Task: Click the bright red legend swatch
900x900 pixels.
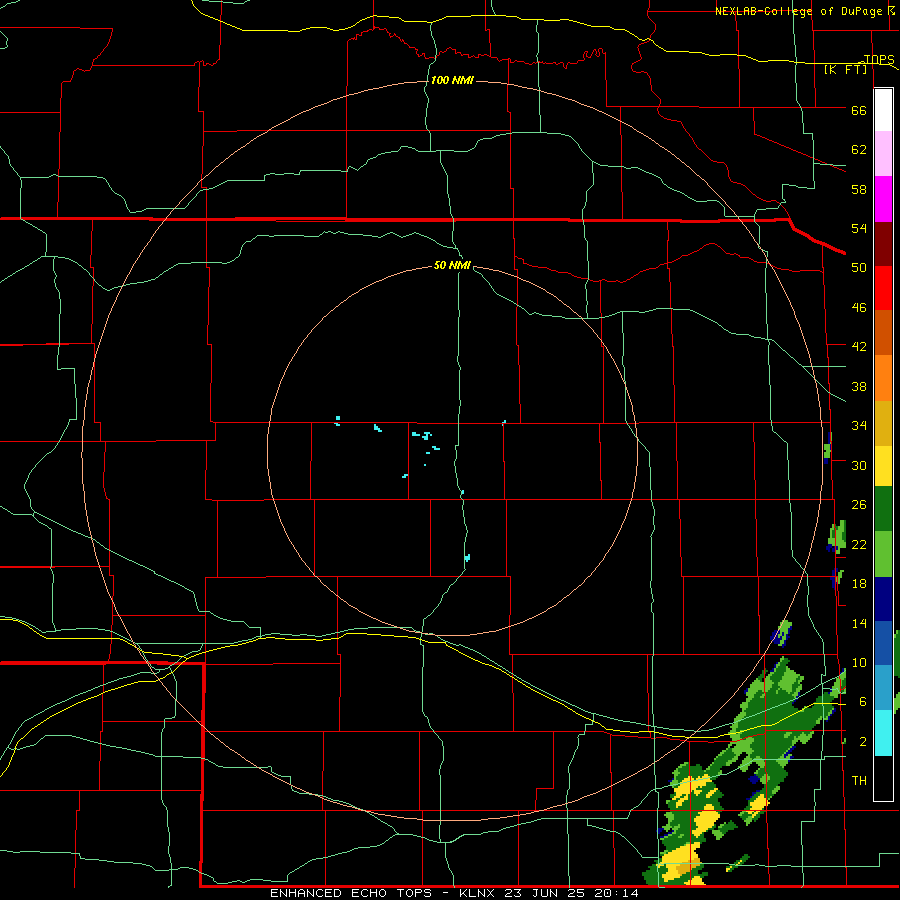Action: (x=883, y=288)
